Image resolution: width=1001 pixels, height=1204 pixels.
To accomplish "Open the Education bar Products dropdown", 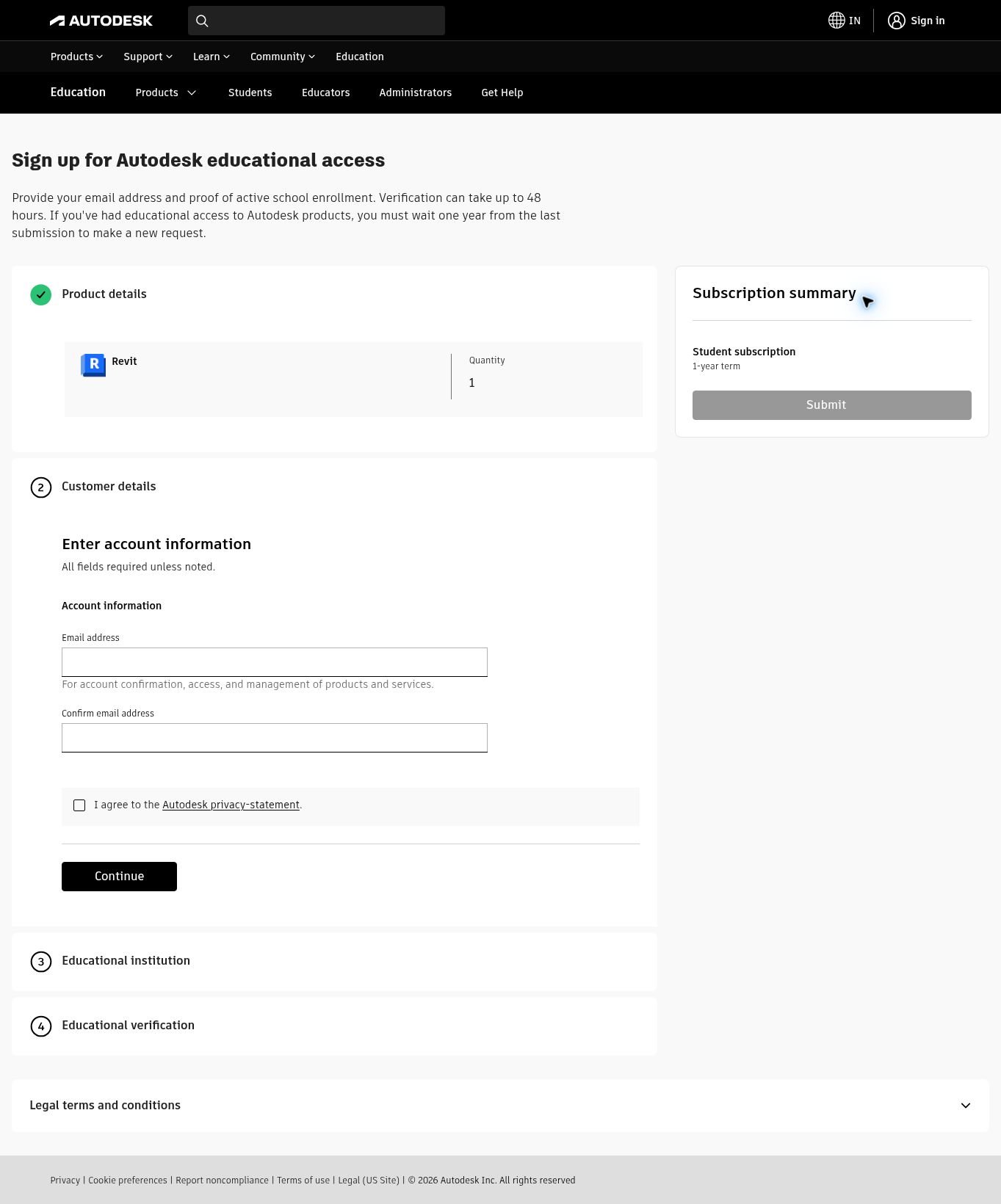I will 166,93.
